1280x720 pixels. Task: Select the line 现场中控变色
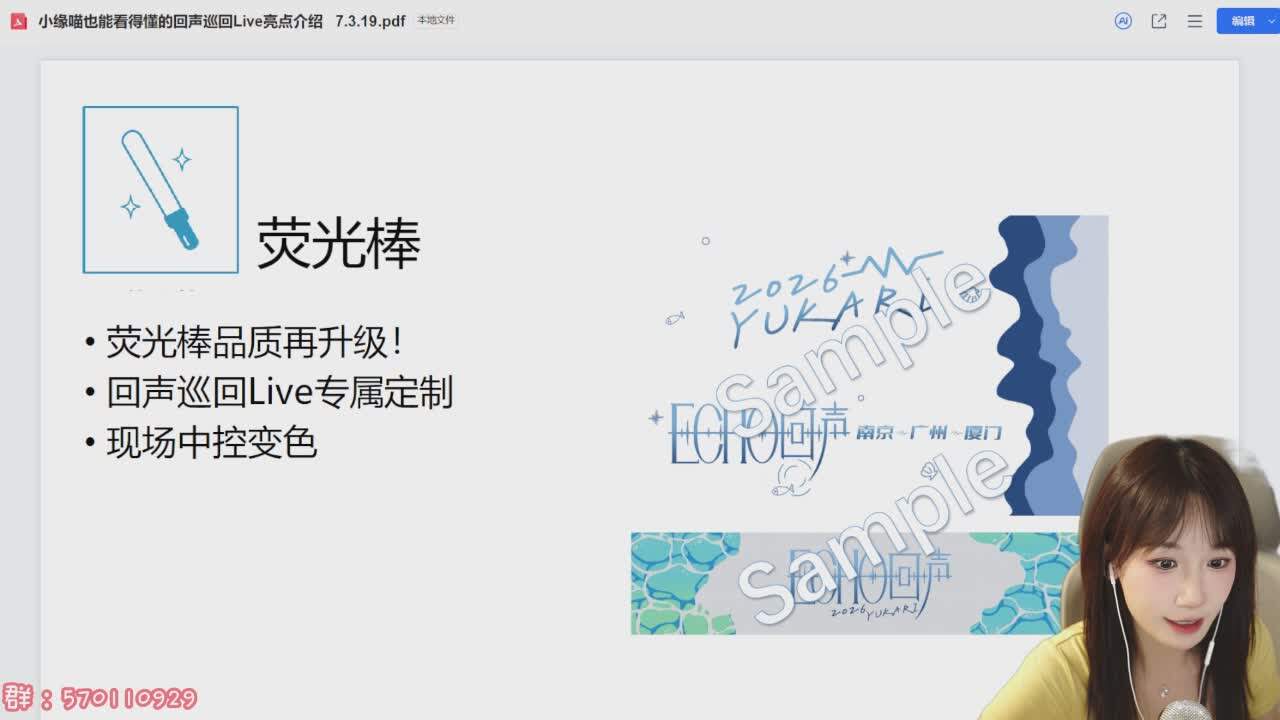(212, 442)
